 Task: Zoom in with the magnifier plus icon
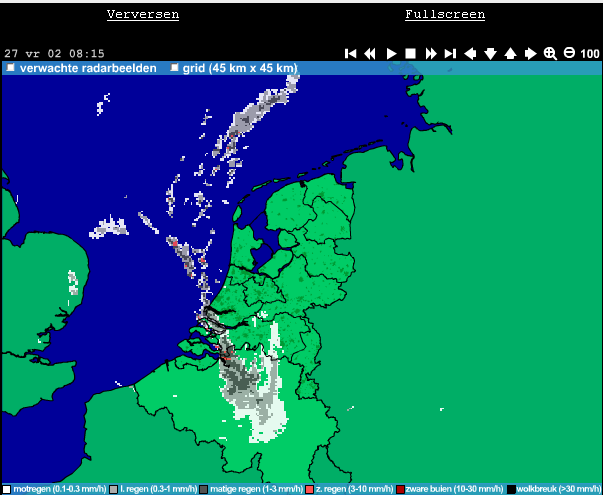550,54
